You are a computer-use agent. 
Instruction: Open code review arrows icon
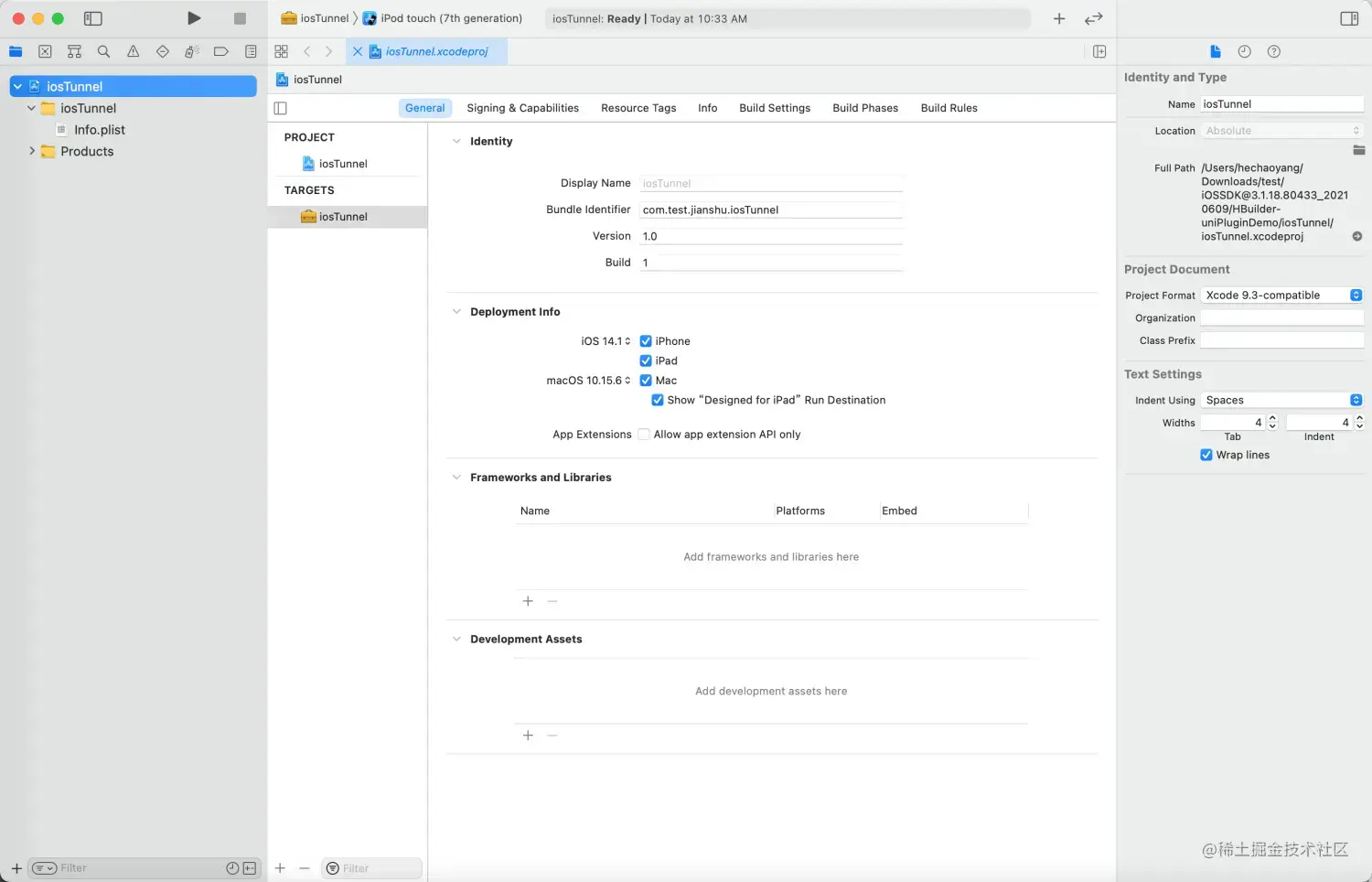coord(1093,18)
